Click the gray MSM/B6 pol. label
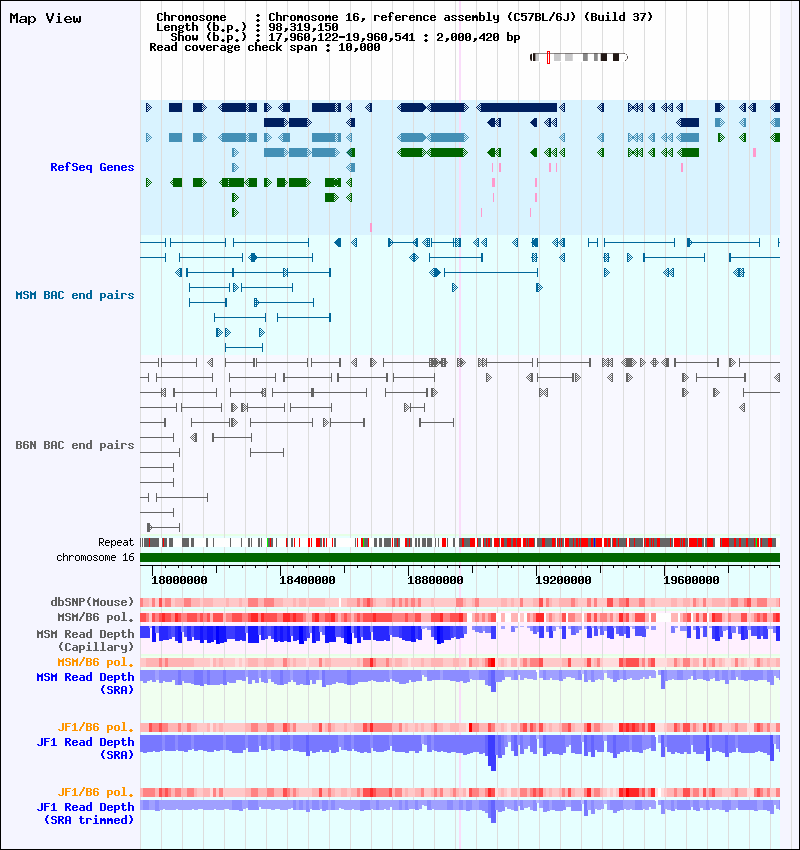 pyautogui.click(x=96, y=617)
